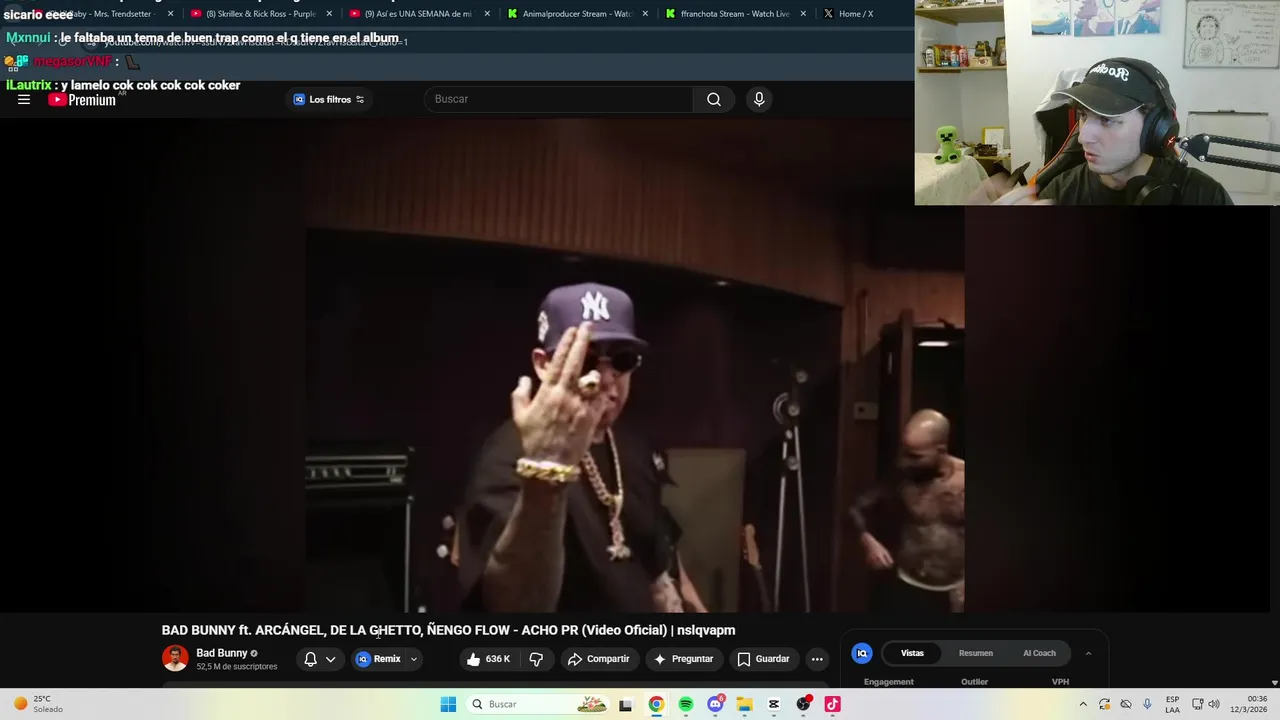1280x720 pixels.
Task: Open the 25°C Soleado weather widget
Action: [38, 704]
